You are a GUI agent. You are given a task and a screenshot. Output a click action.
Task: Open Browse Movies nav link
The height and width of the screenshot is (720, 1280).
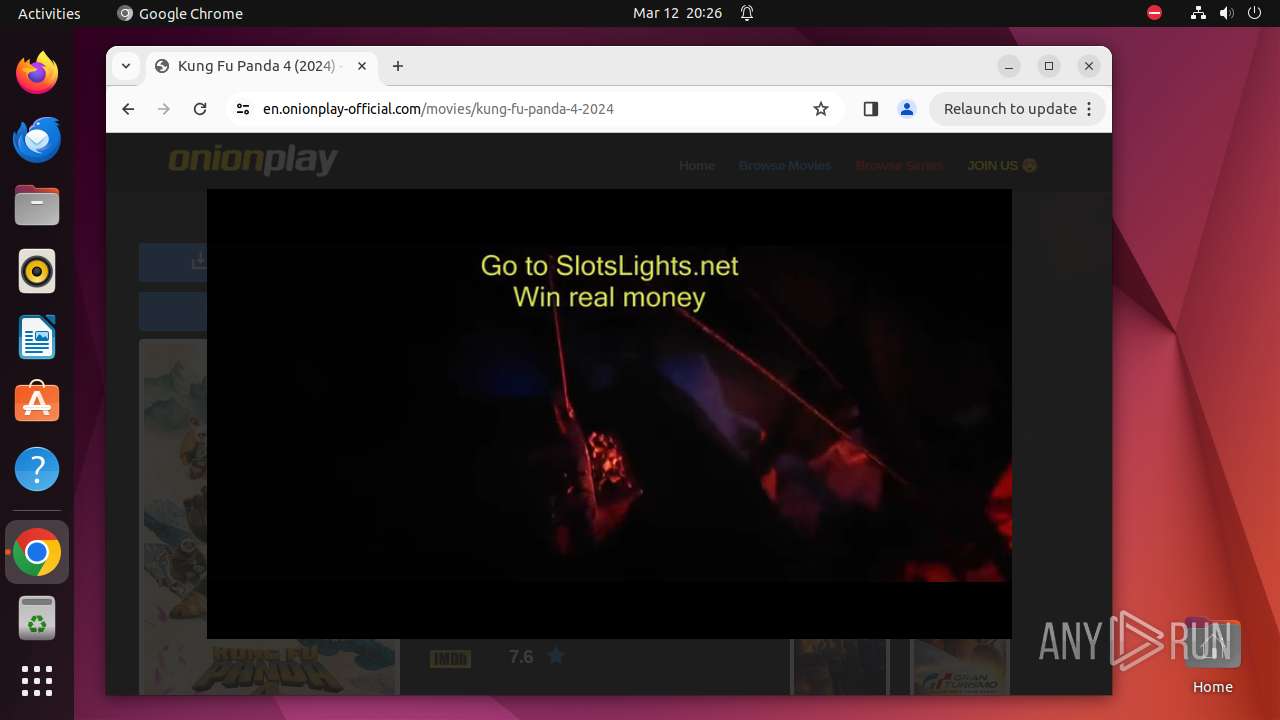(785, 165)
